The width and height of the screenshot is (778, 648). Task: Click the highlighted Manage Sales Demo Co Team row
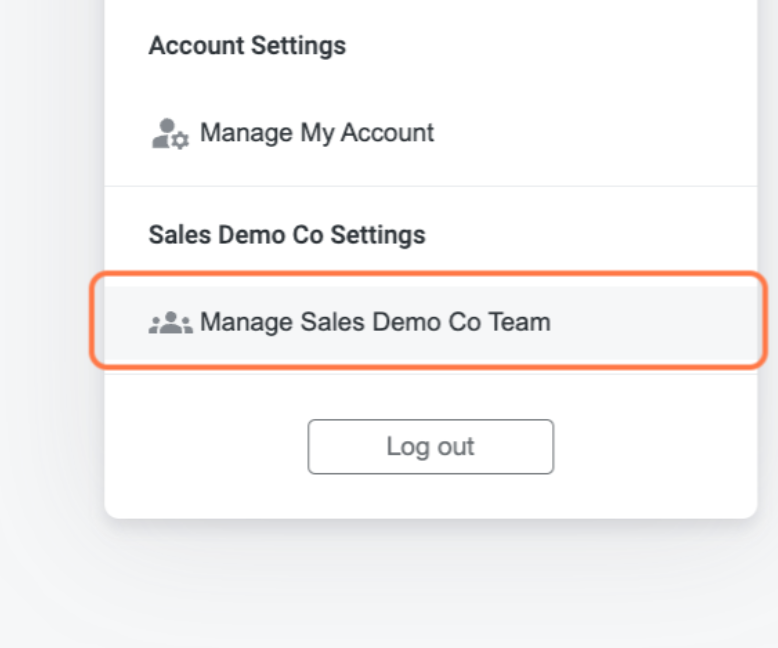coord(430,322)
